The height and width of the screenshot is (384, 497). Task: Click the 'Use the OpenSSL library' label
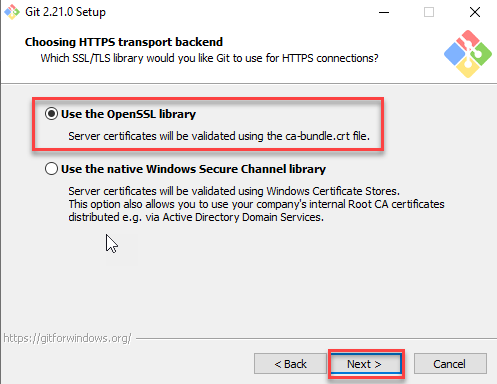[x=128, y=114]
